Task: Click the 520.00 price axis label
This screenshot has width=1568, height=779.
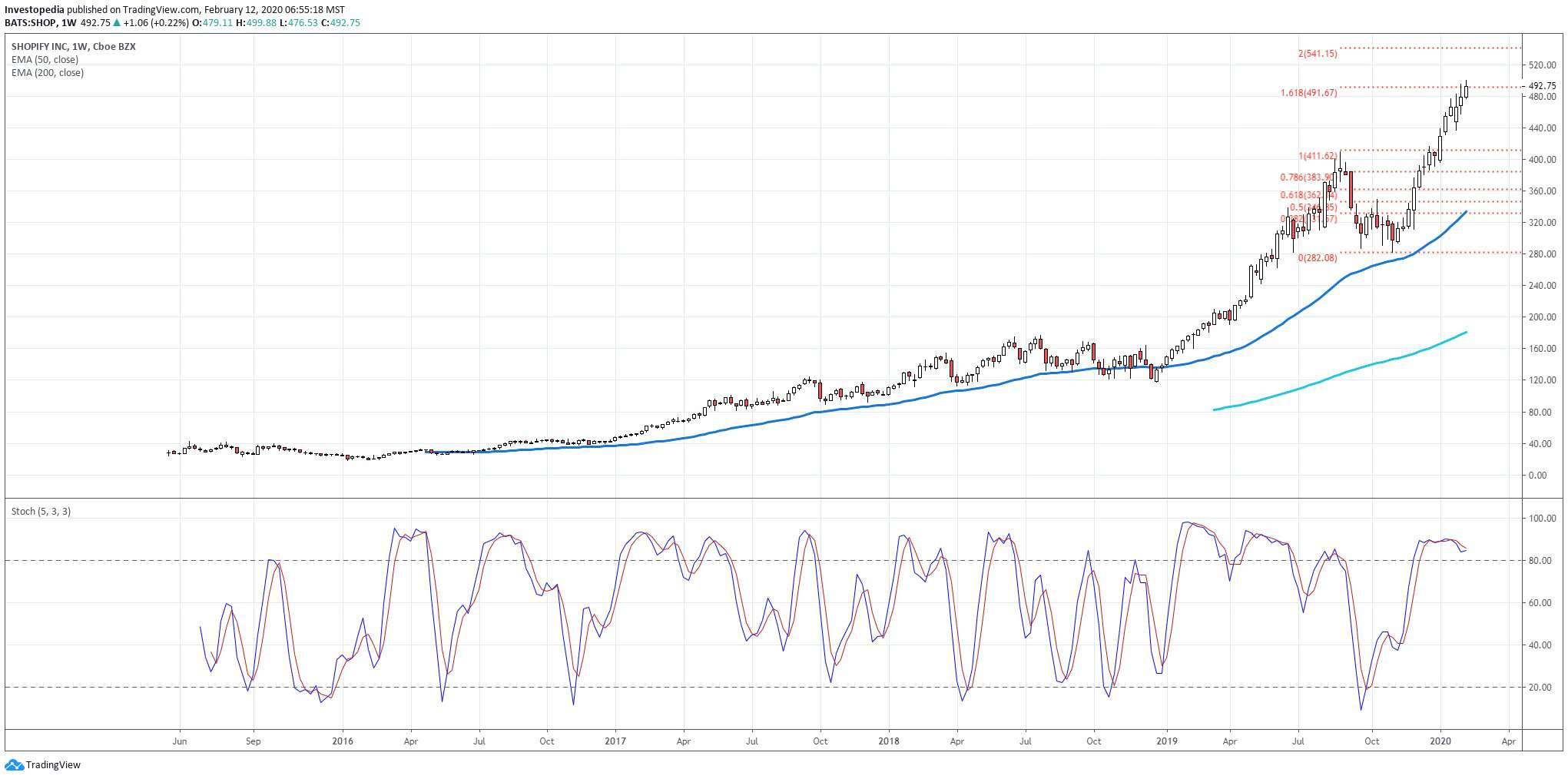Action: coord(1543,65)
